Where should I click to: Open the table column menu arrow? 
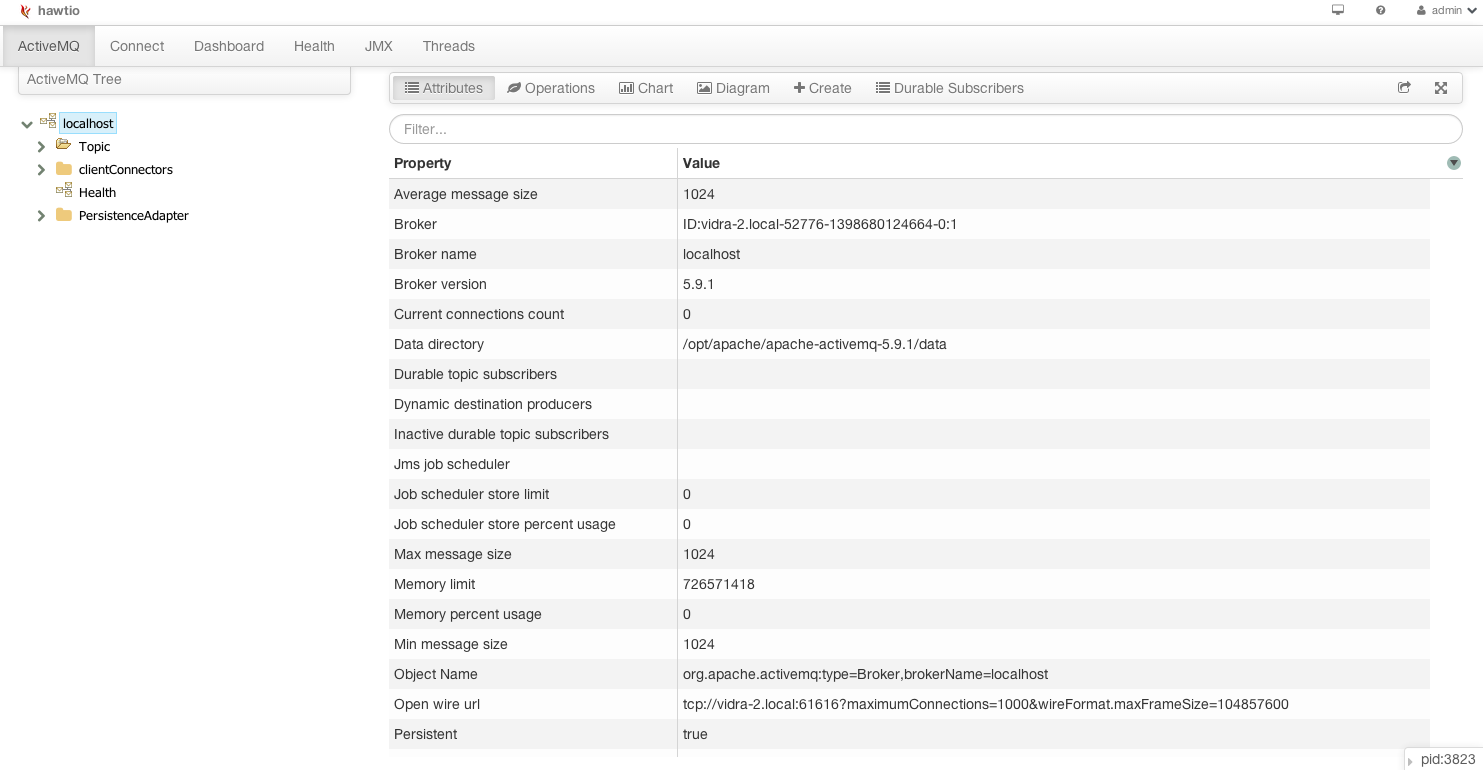click(1453, 163)
